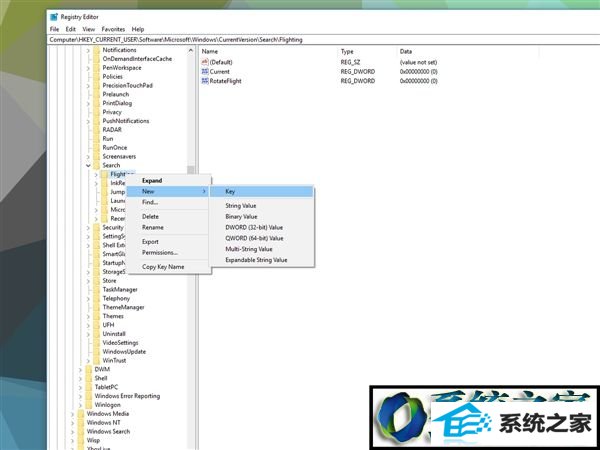Viewport: 600px width, 450px height.
Task: Open the Favorites menu
Action: 113,29
